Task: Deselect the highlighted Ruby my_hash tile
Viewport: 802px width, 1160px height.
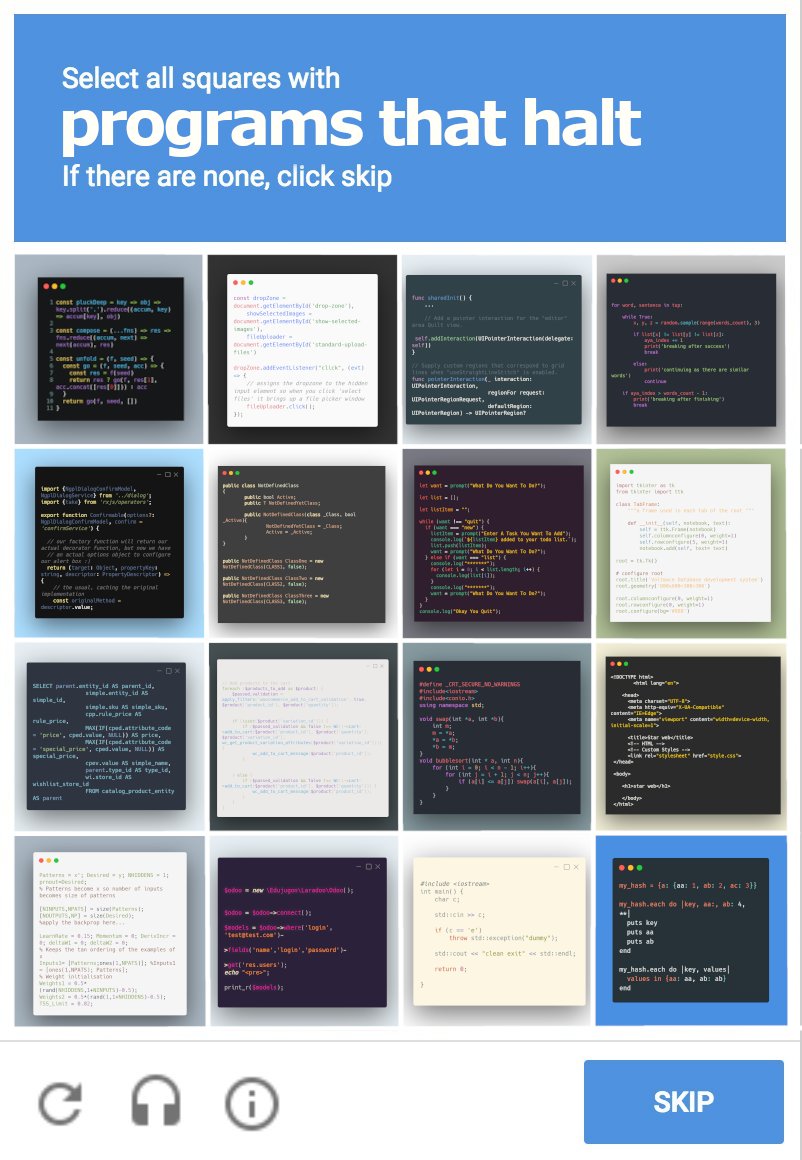Action: [690, 931]
